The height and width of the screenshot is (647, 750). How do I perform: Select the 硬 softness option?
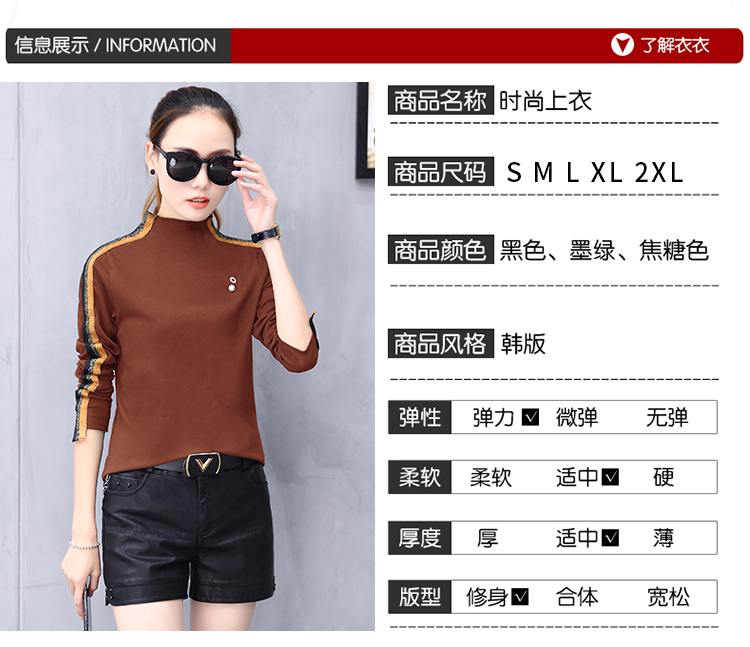(663, 477)
